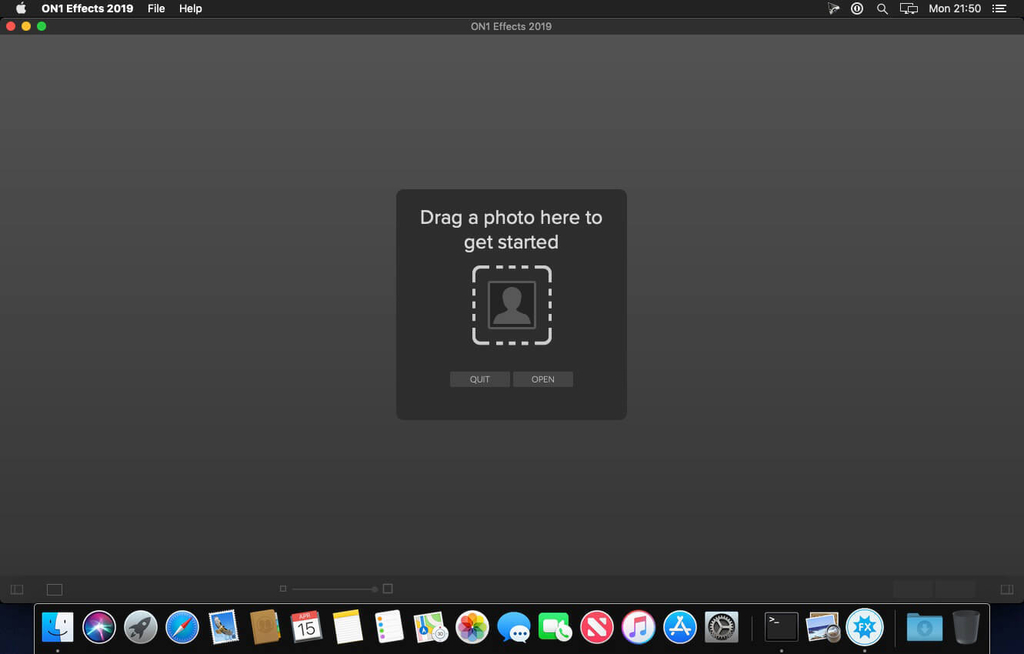Open Preview from the Dock
The width and height of the screenshot is (1024, 654).
[822, 627]
